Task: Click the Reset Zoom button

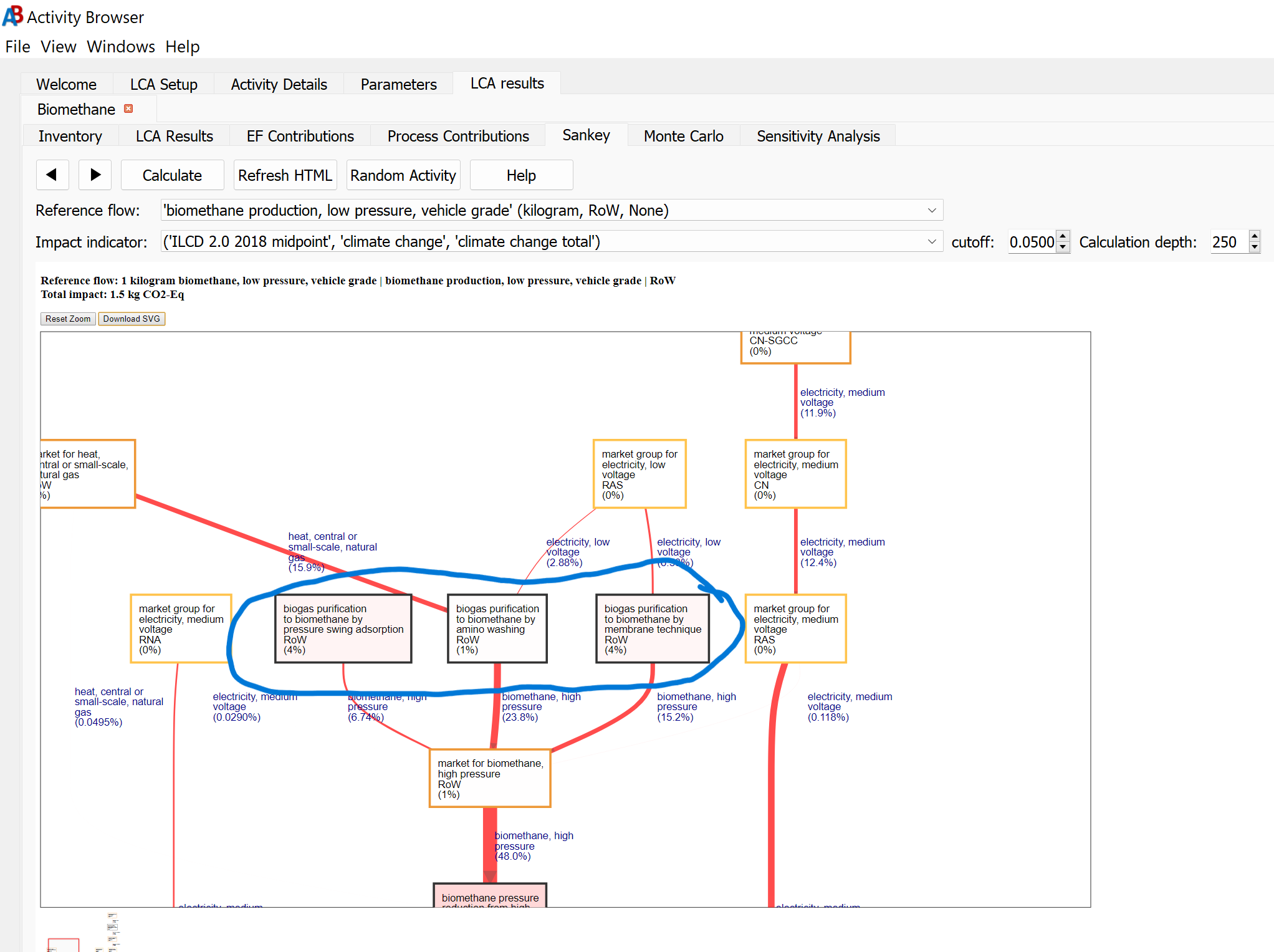Action: [67, 319]
